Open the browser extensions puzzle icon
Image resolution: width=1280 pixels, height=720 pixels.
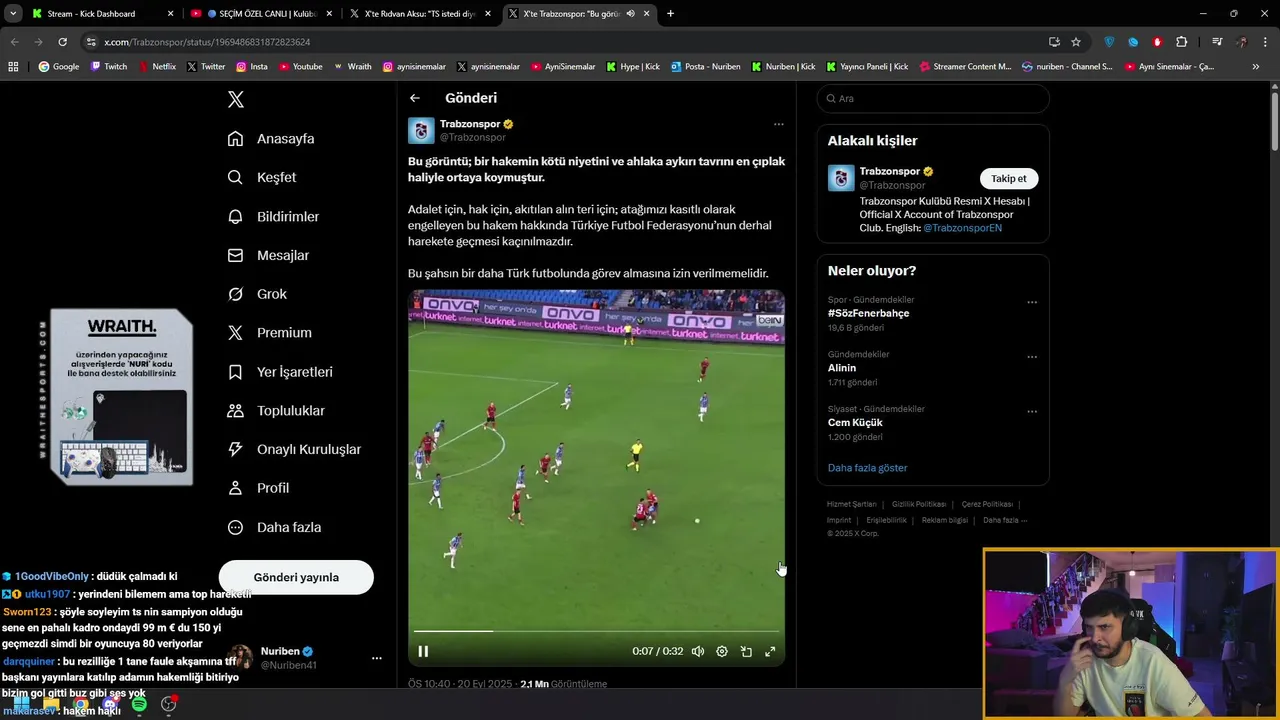(x=1181, y=42)
